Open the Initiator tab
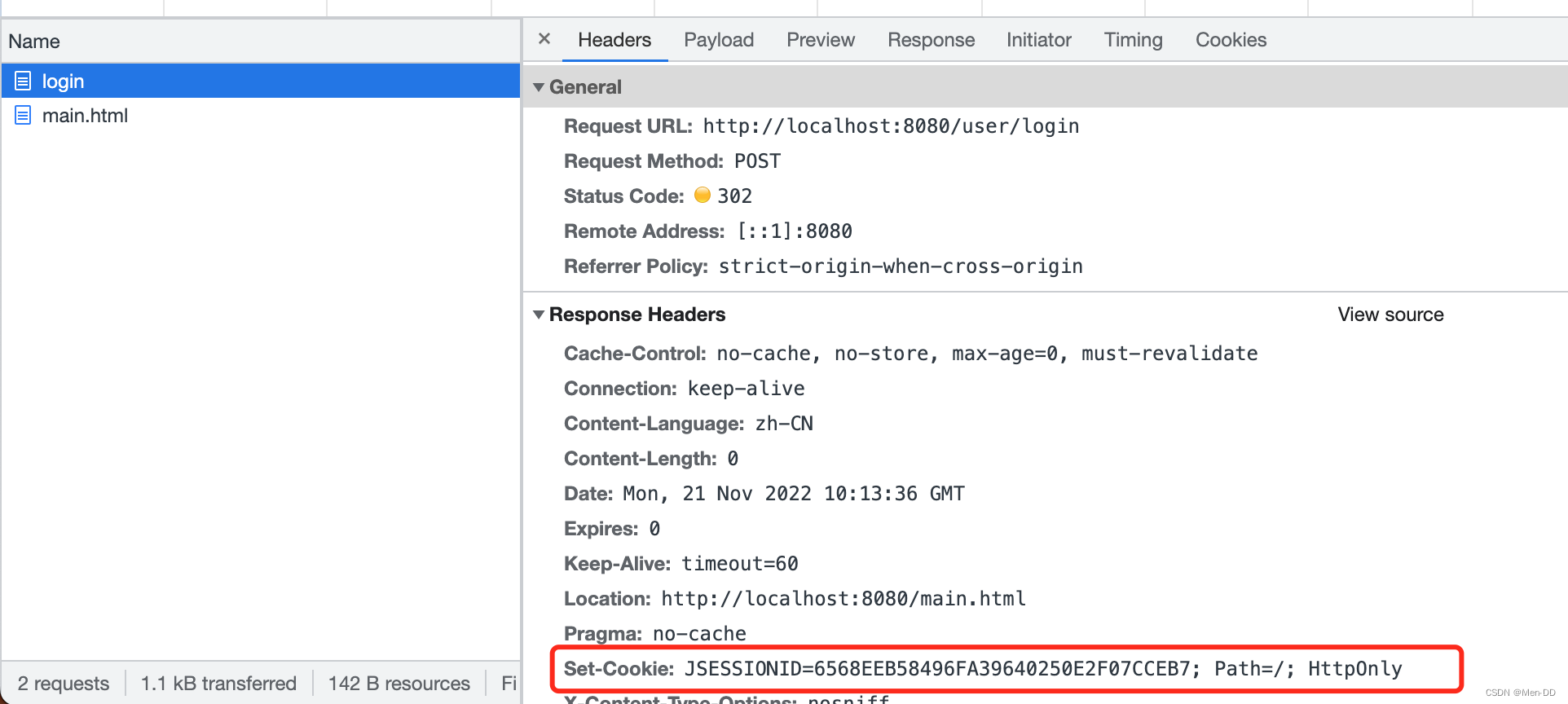Viewport: 1568px width, 704px height. click(x=1038, y=40)
